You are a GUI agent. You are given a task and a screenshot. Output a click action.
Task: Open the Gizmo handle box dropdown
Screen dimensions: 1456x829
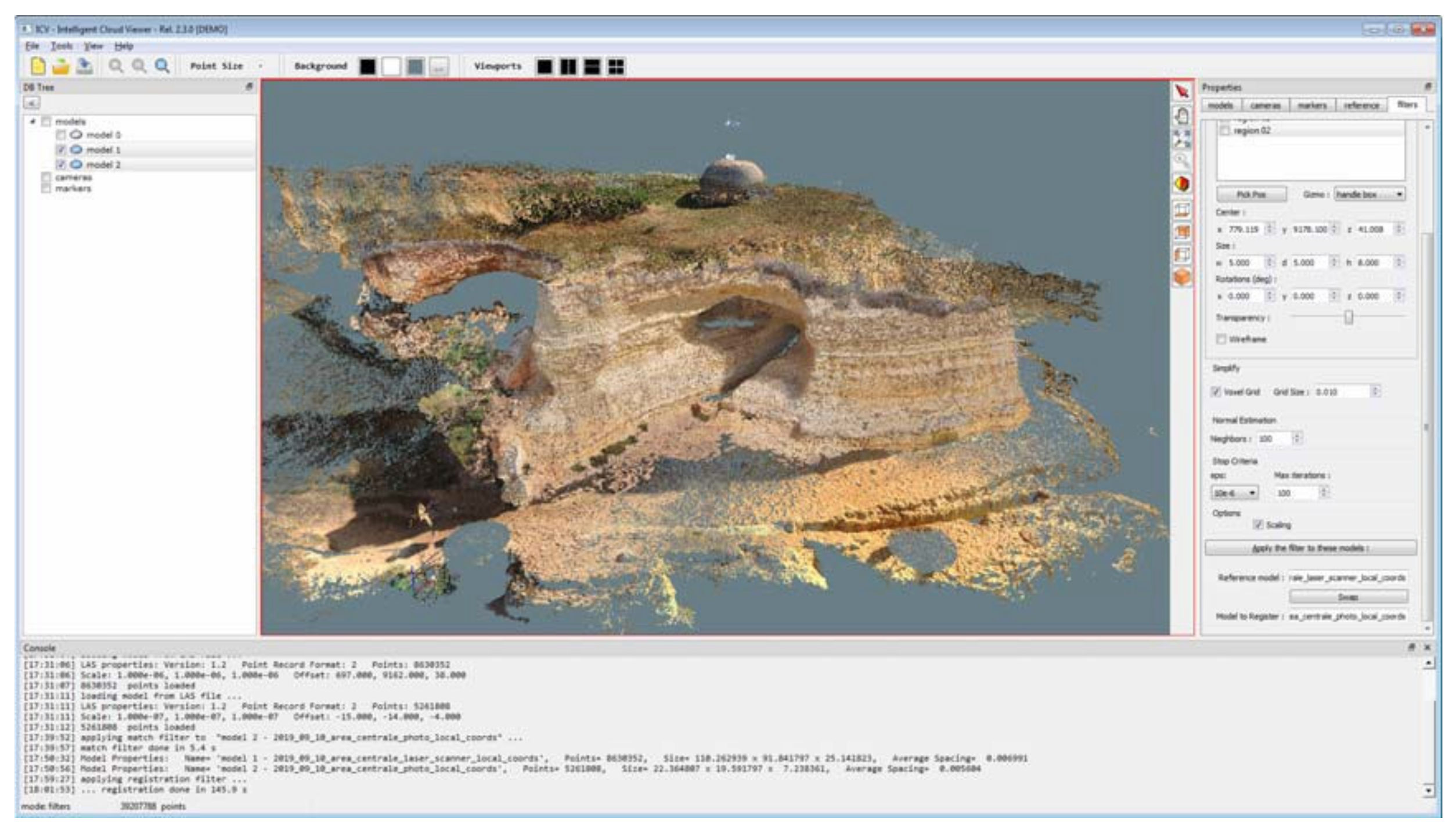[x=1370, y=194]
